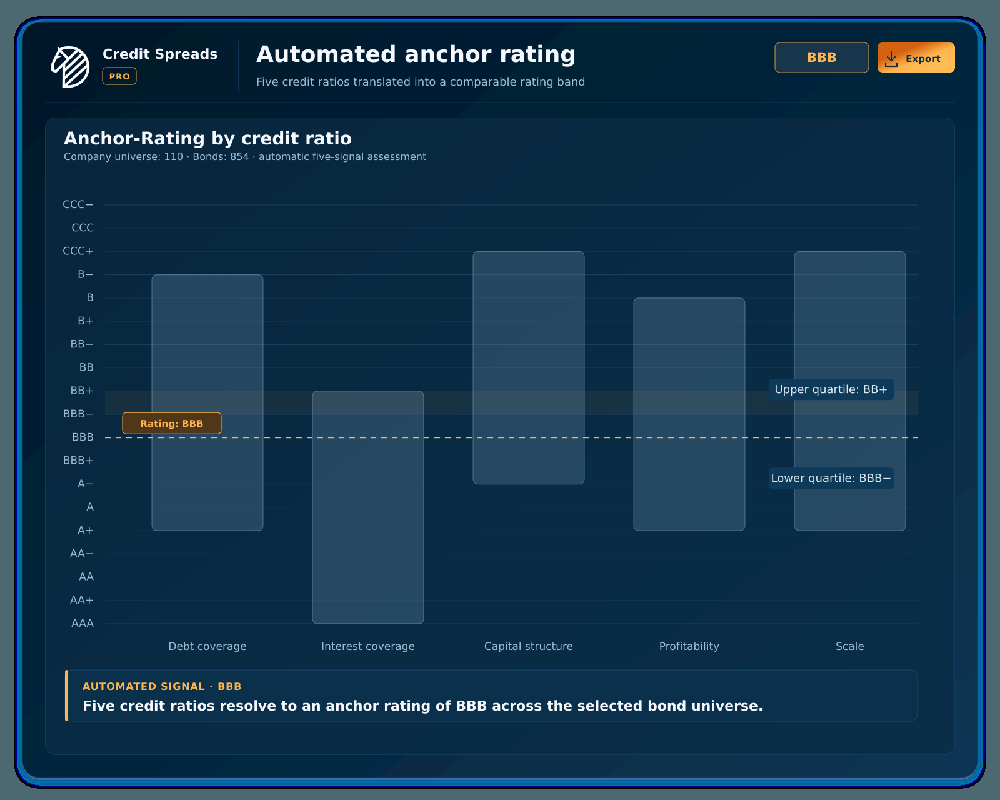The height and width of the screenshot is (800, 1000).
Task: Select the Debt coverage bar
Action: tap(207, 403)
